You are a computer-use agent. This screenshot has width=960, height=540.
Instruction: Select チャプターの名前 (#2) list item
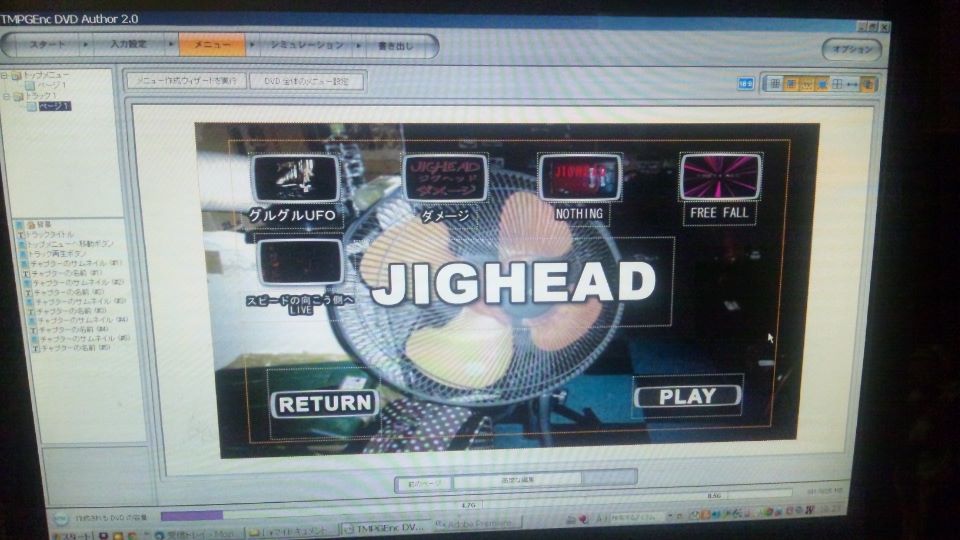tap(69, 292)
